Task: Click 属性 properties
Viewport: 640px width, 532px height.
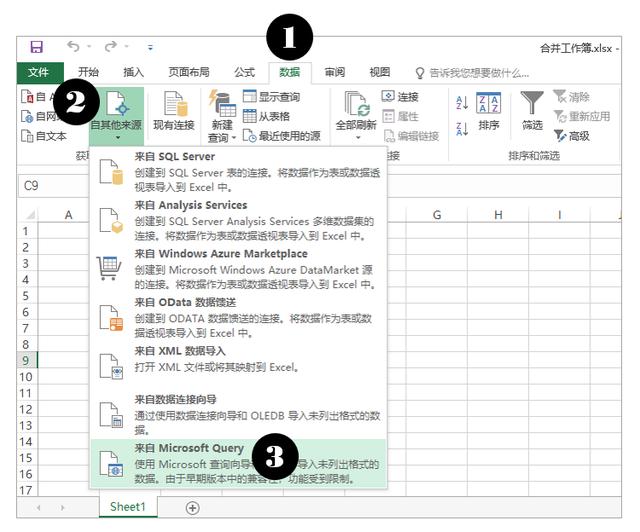Action: point(400,116)
